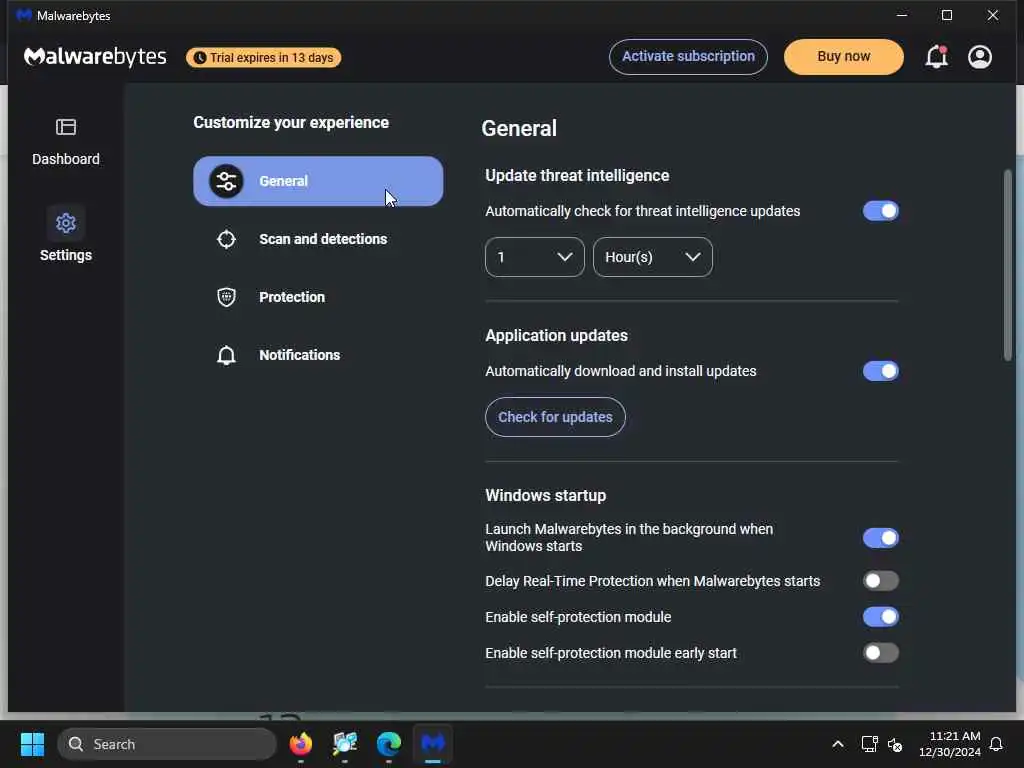The image size is (1024, 768).
Task: Open the map-and-magnifier app on the taskbar
Action: coord(345,744)
